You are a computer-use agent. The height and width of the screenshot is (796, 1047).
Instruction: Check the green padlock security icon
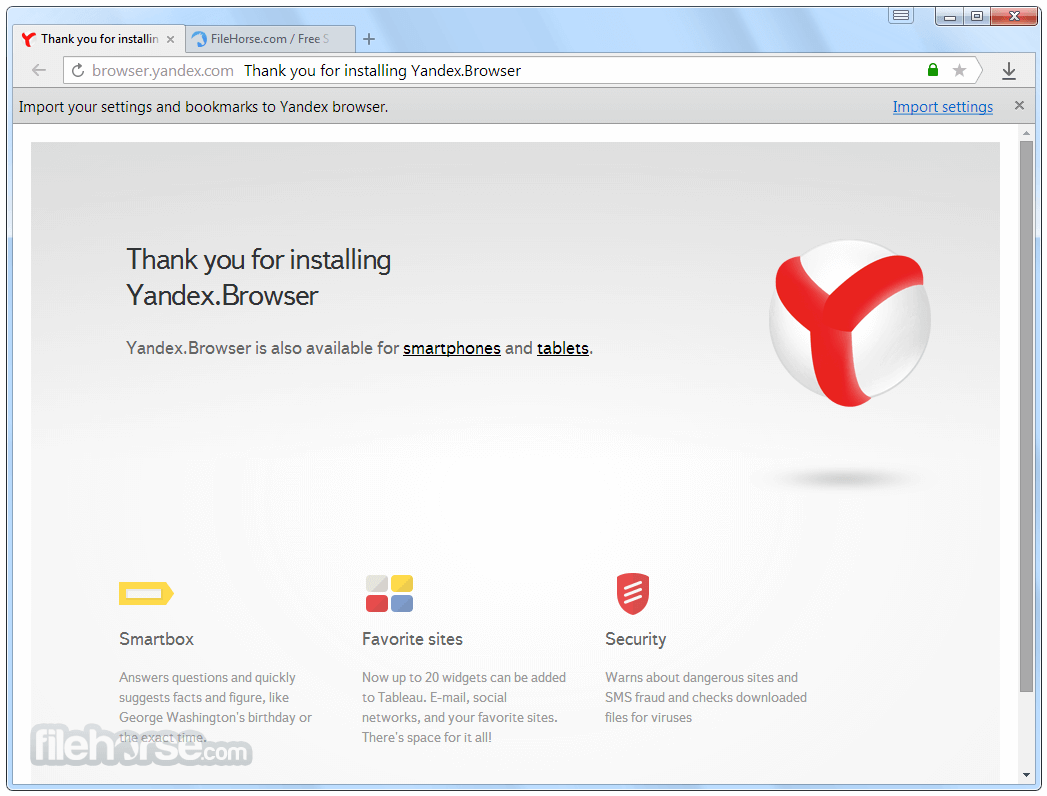tap(933, 69)
